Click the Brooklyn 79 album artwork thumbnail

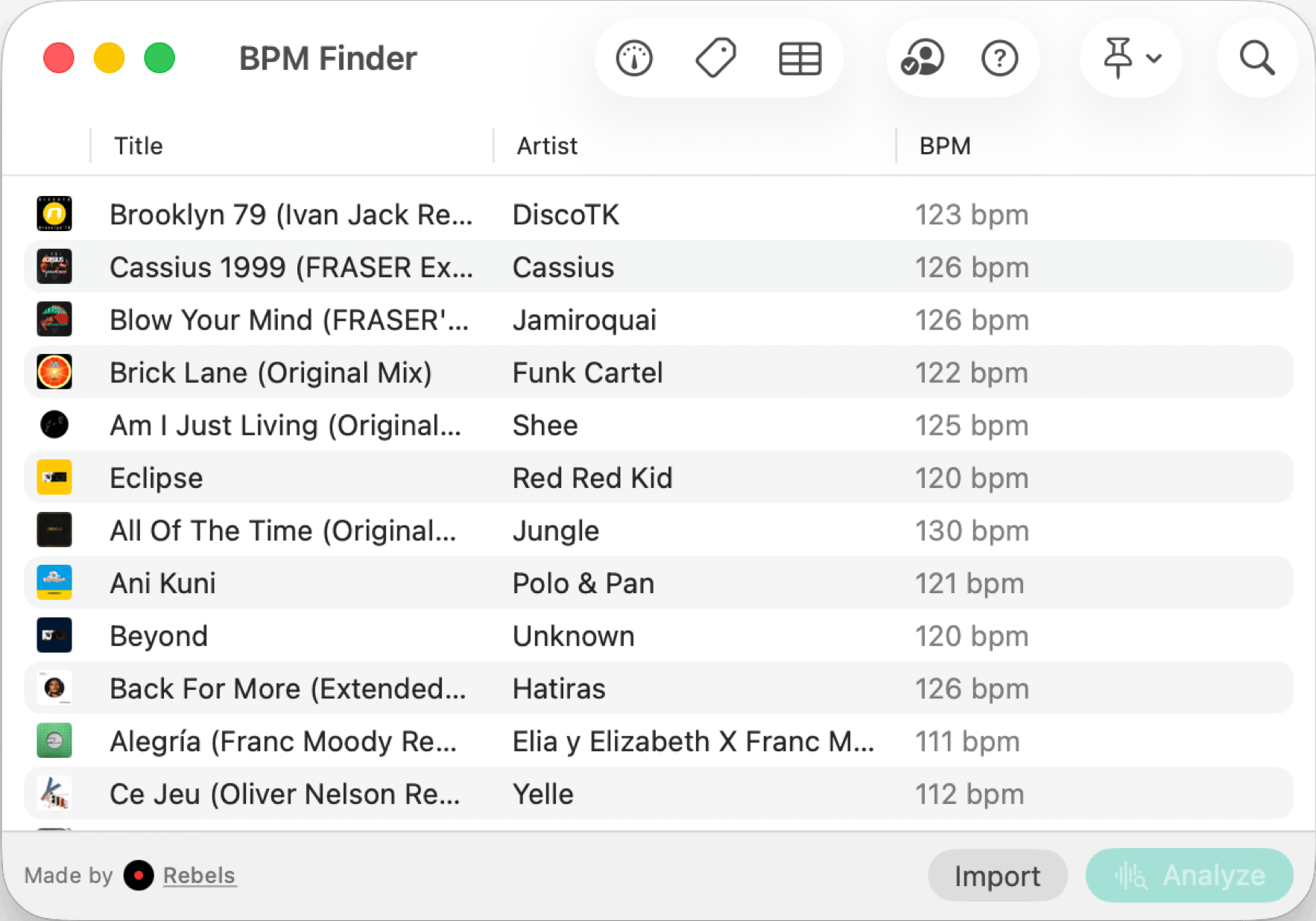click(54, 214)
